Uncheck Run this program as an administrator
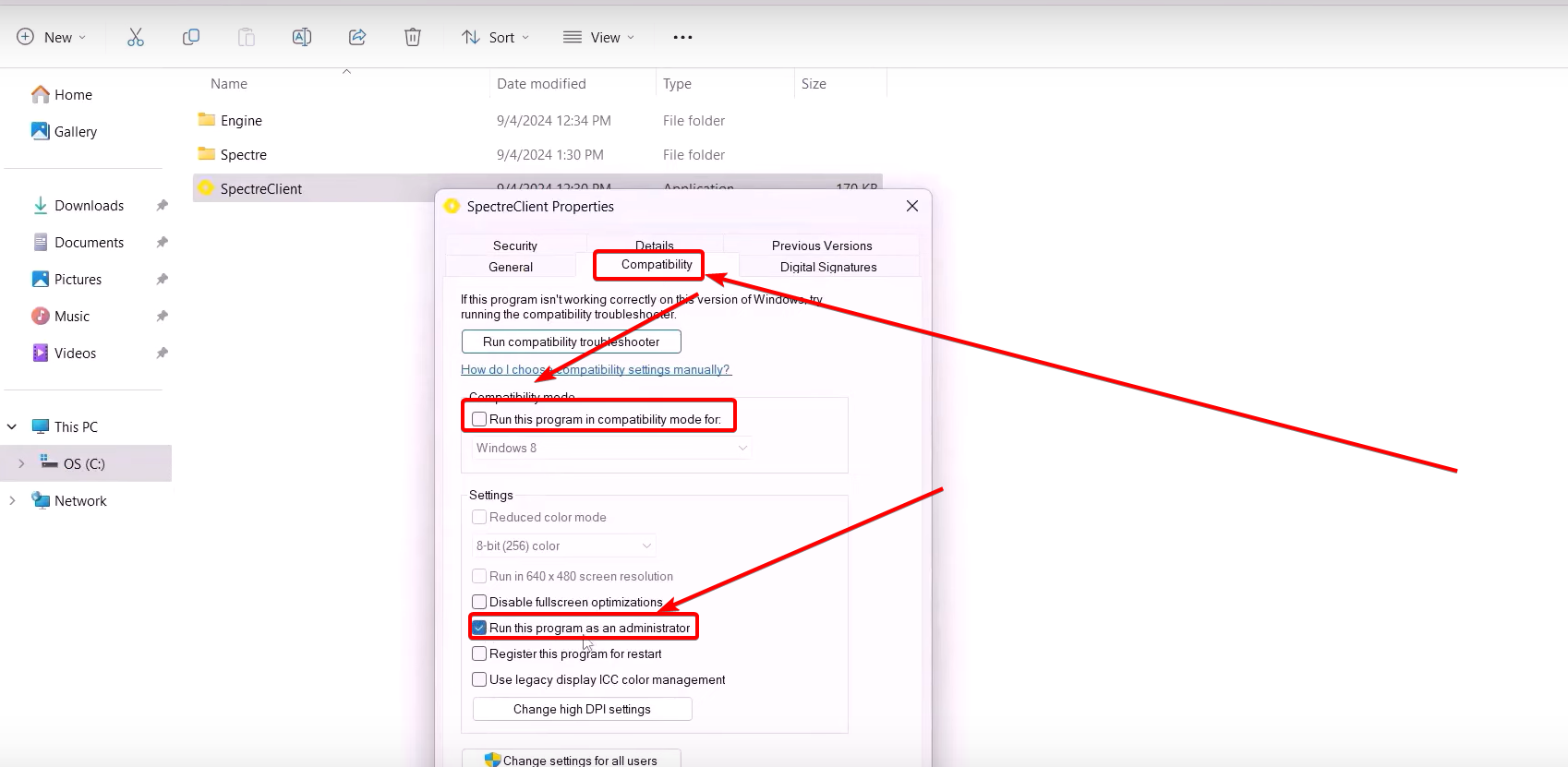This screenshot has height=767, width=1568. (479, 628)
